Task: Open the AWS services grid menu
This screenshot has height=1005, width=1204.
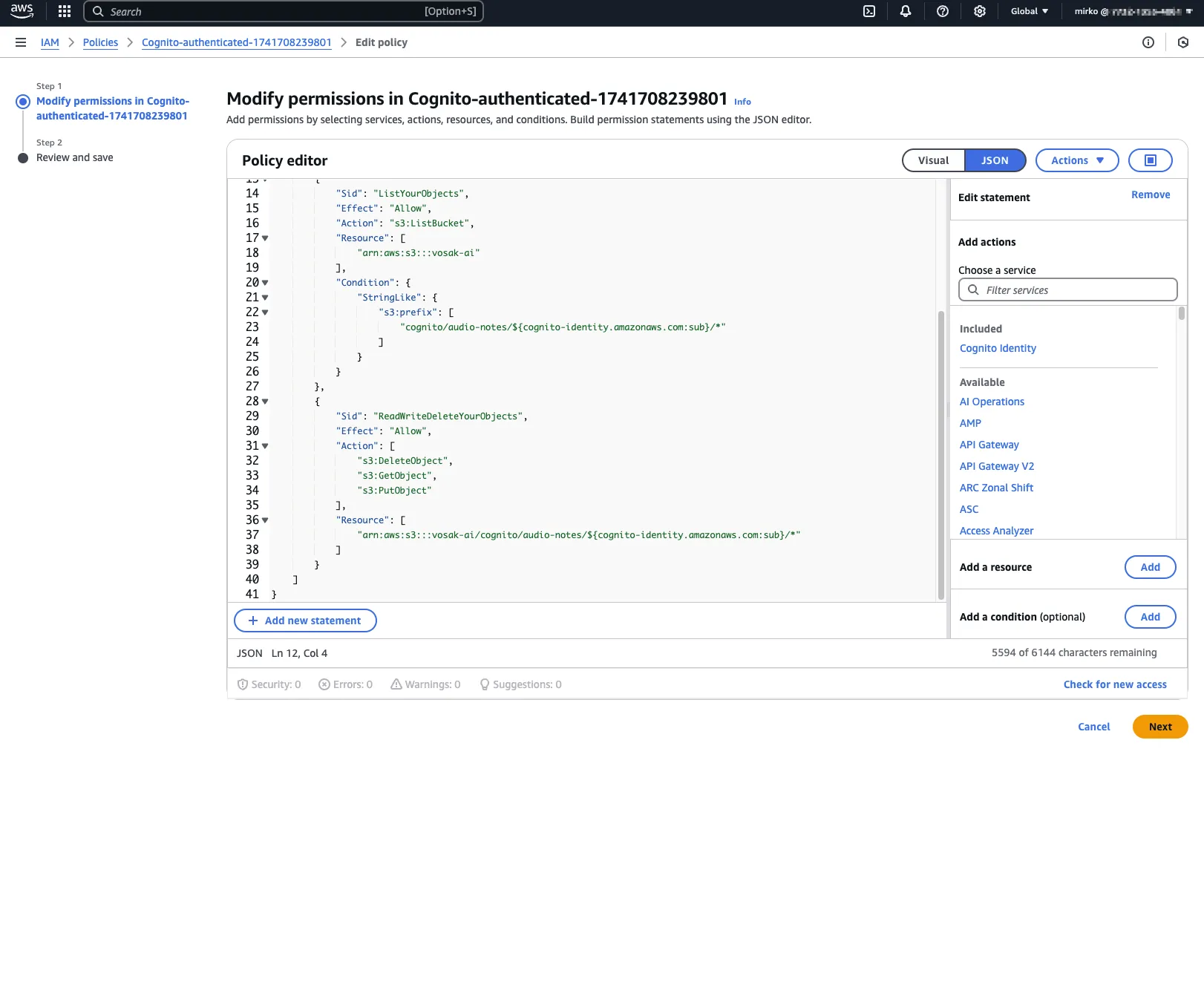Action: tap(64, 11)
